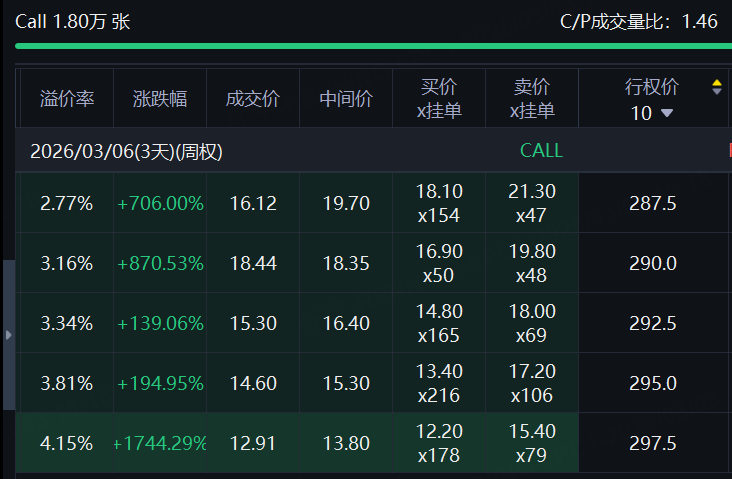The height and width of the screenshot is (479, 732).
Task: Click the 成交价 column header
Action: point(252,99)
